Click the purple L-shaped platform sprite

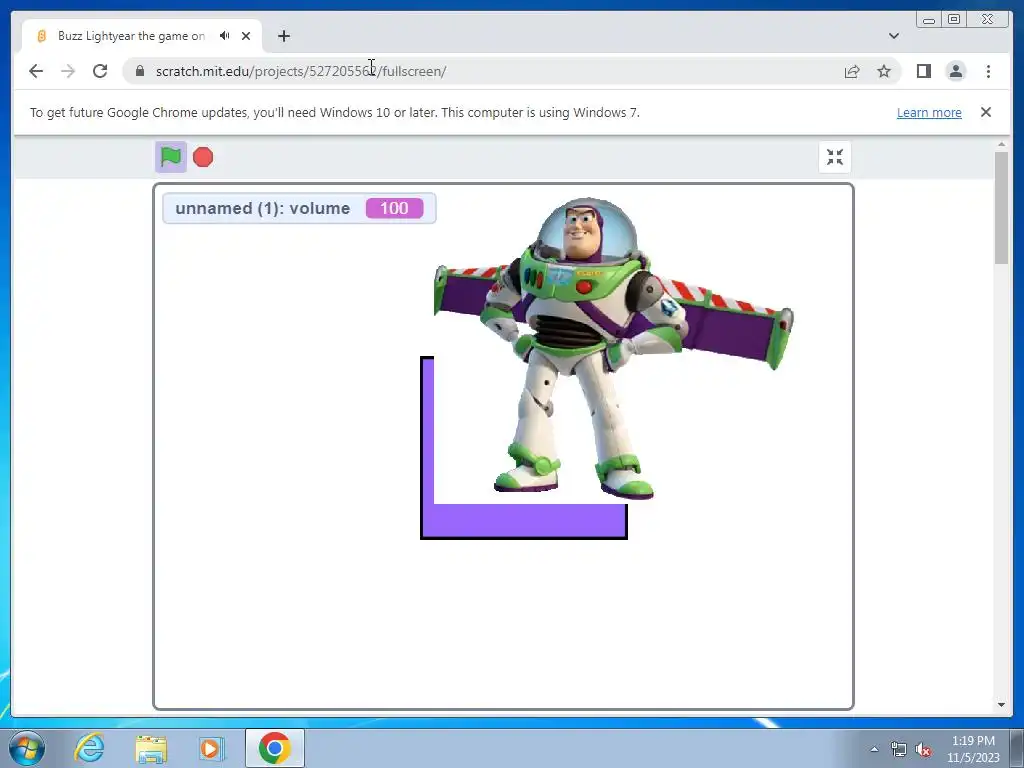[524, 520]
